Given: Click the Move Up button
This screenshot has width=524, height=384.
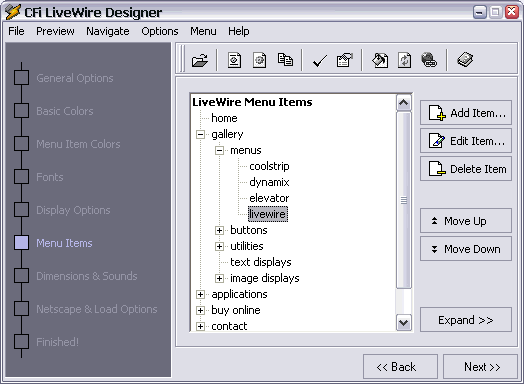Looking at the screenshot, I should pyautogui.click(x=466, y=221).
